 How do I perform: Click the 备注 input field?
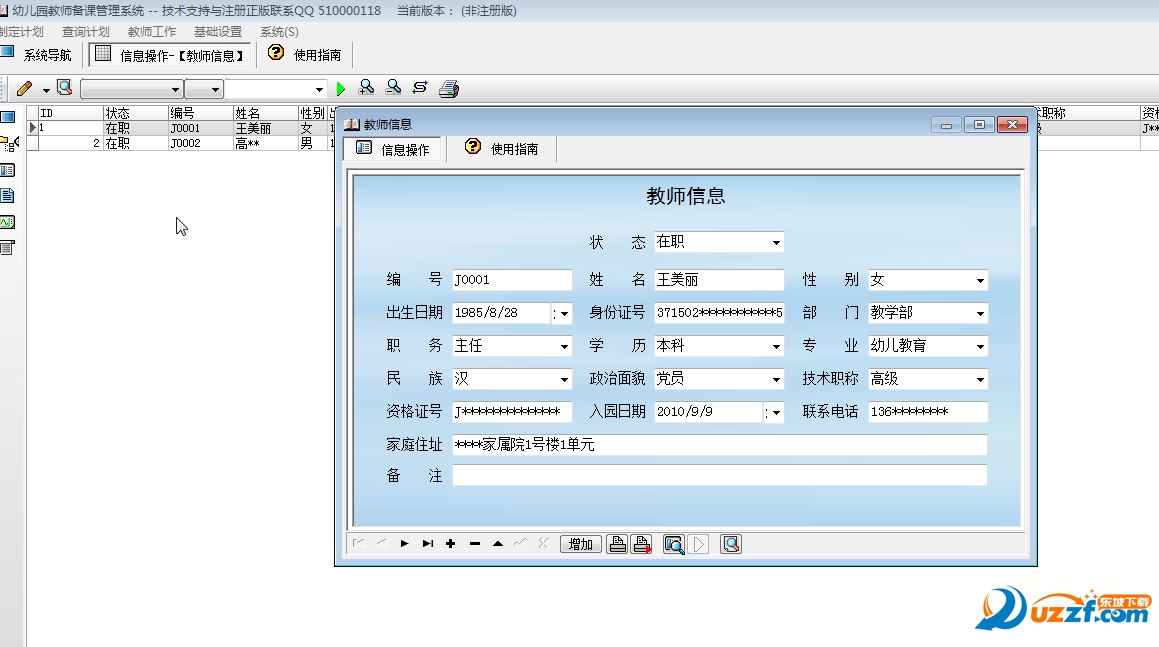point(719,476)
